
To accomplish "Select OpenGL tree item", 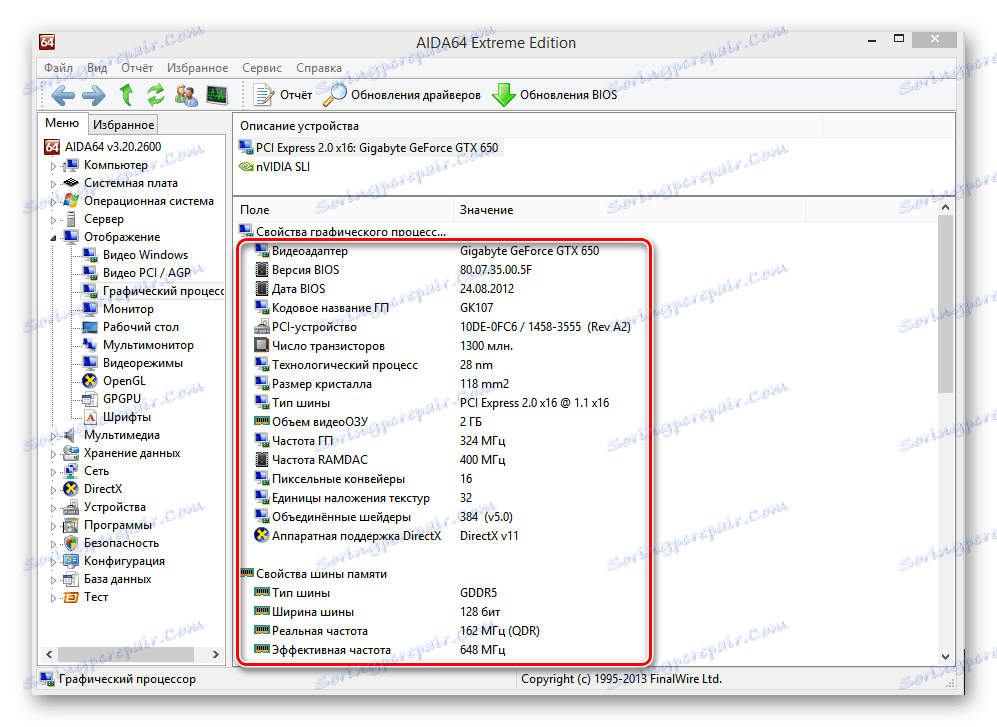I will pos(124,381).
